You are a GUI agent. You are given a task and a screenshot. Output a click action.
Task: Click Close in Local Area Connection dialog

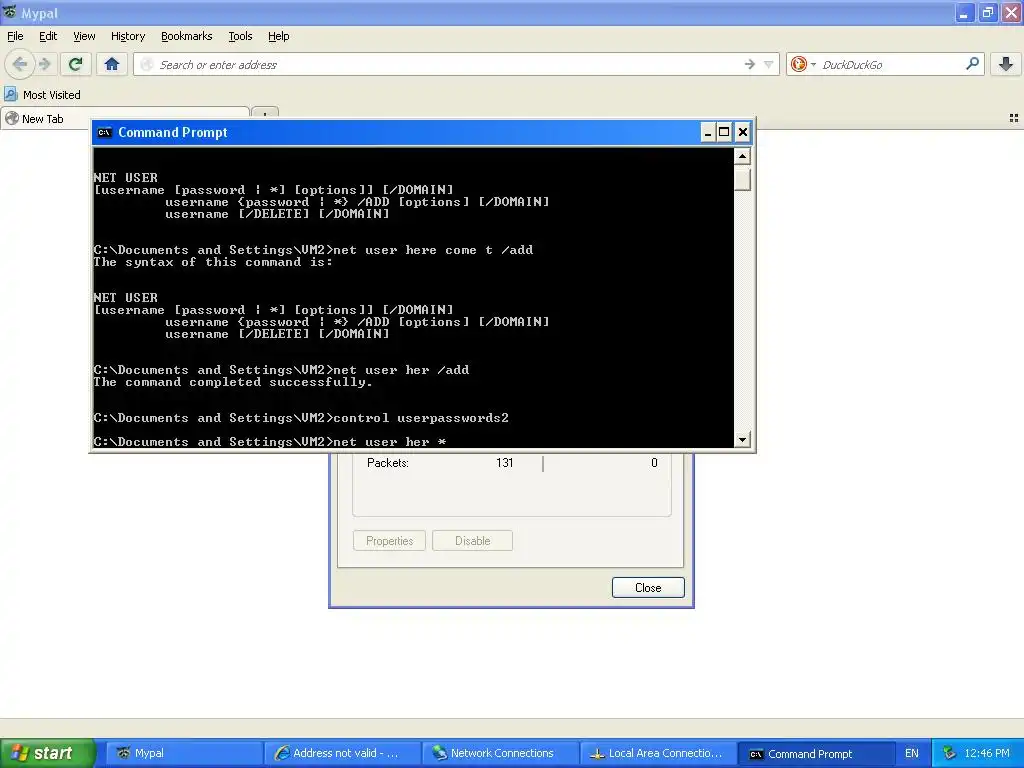[648, 588]
